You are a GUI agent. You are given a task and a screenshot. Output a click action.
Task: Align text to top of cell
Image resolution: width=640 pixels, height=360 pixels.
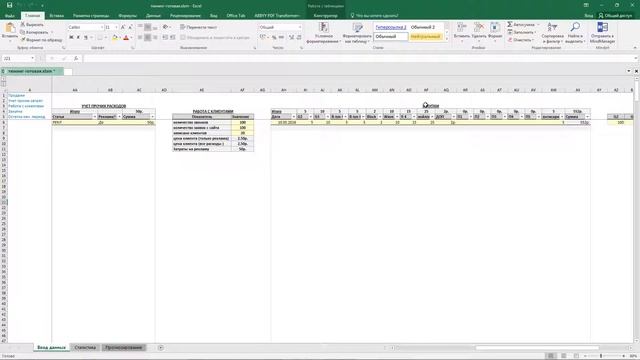tap(140, 27)
